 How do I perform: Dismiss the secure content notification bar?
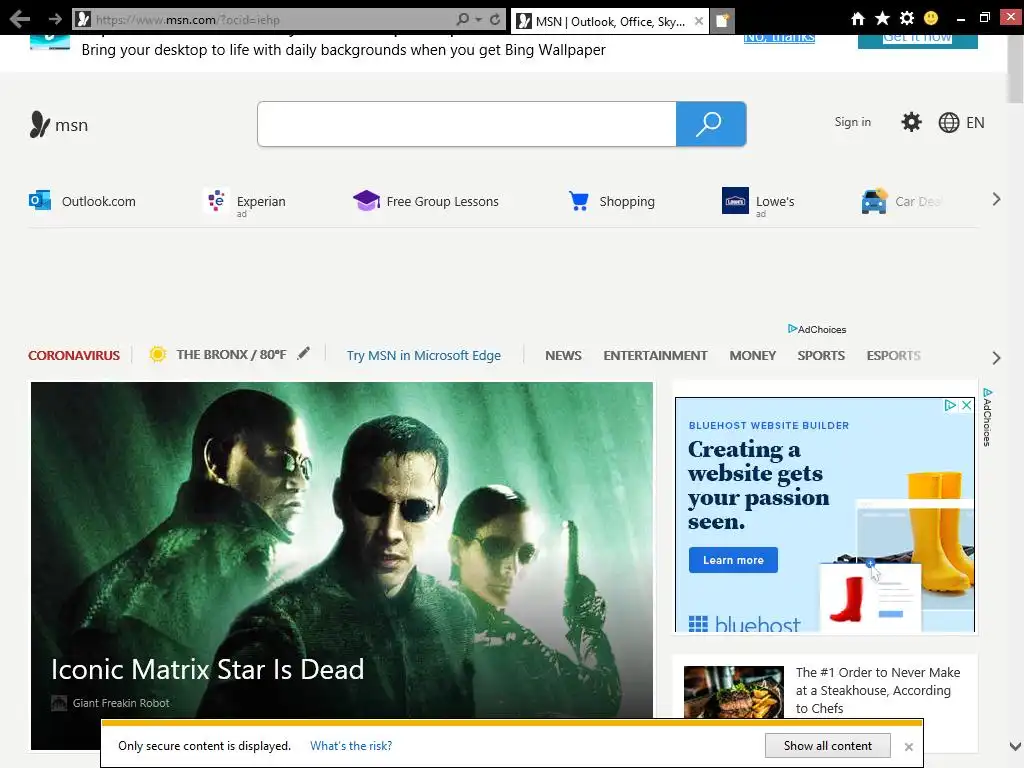coord(908,746)
